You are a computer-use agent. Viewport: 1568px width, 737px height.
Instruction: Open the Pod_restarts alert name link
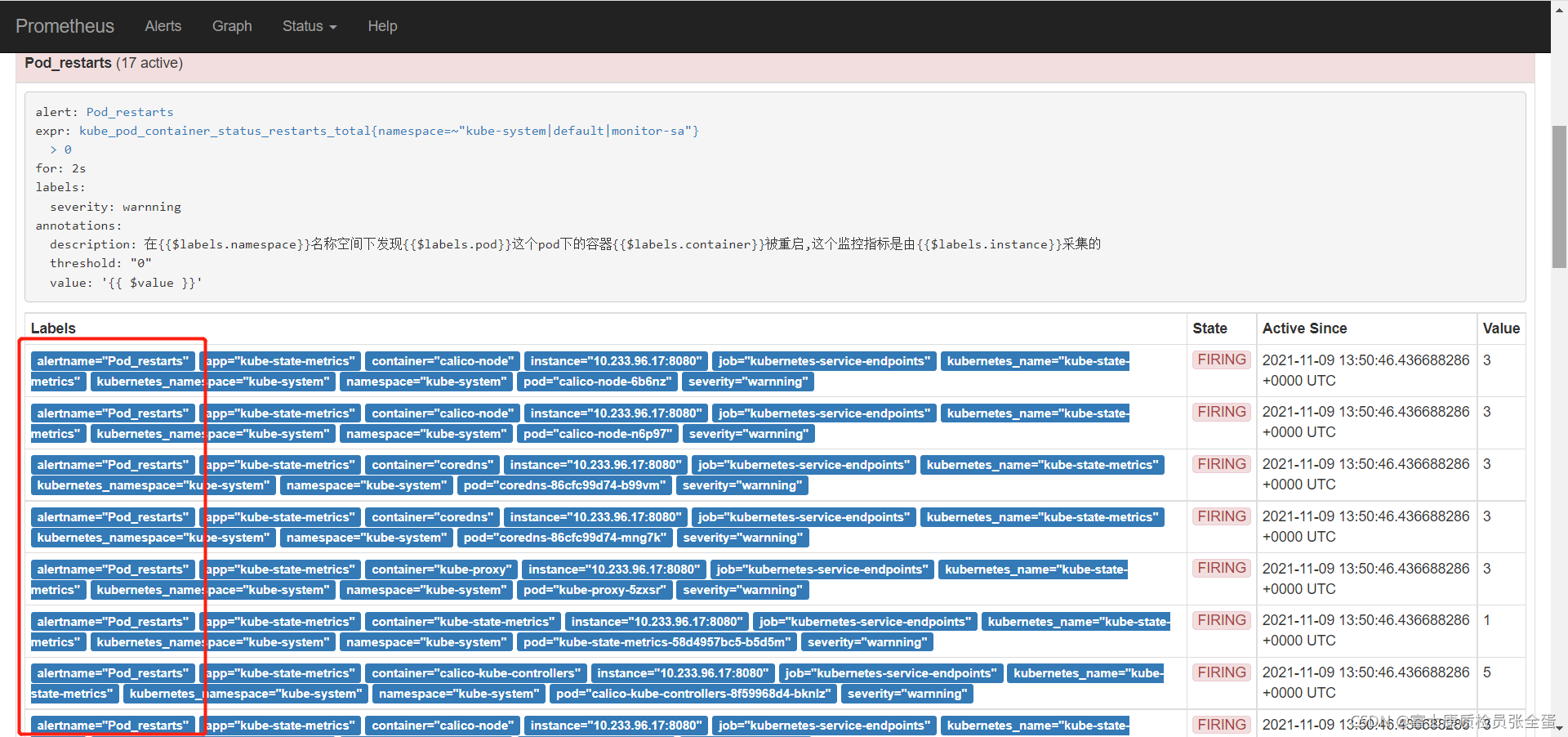pos(130,112)
